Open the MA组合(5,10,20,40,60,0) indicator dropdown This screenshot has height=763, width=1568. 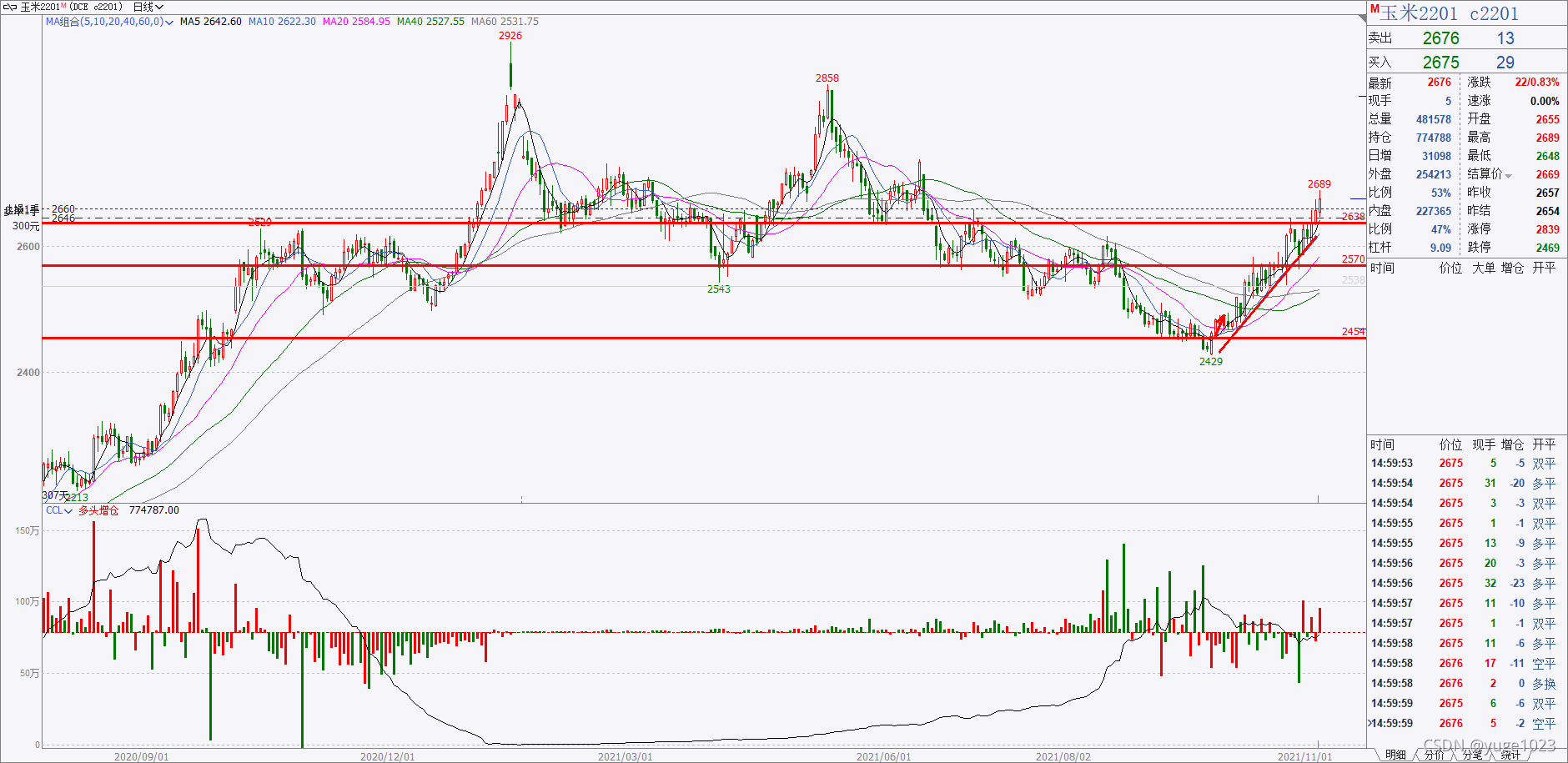[109, 22]
